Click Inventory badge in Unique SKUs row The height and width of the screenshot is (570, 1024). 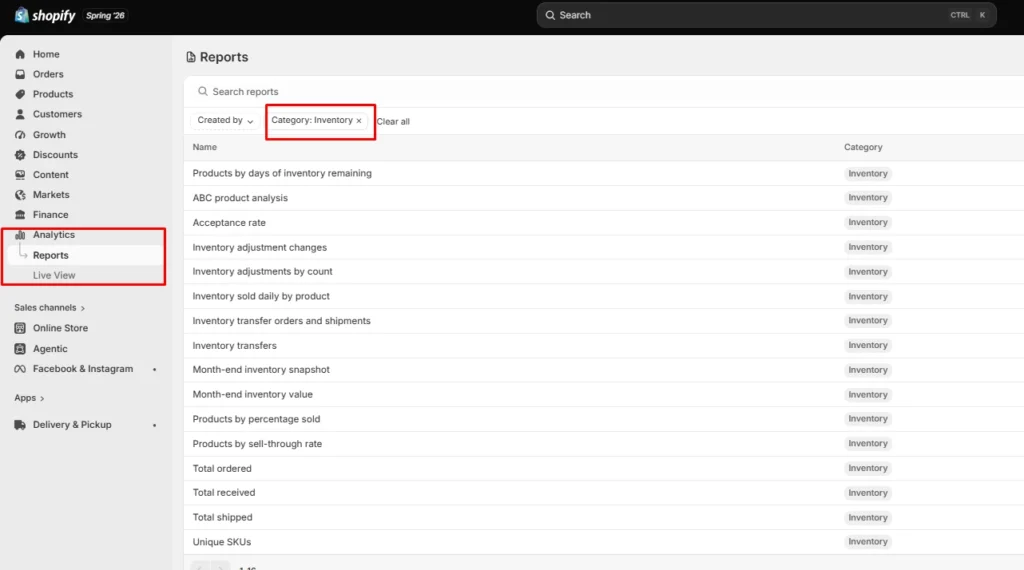pos(867,542)
